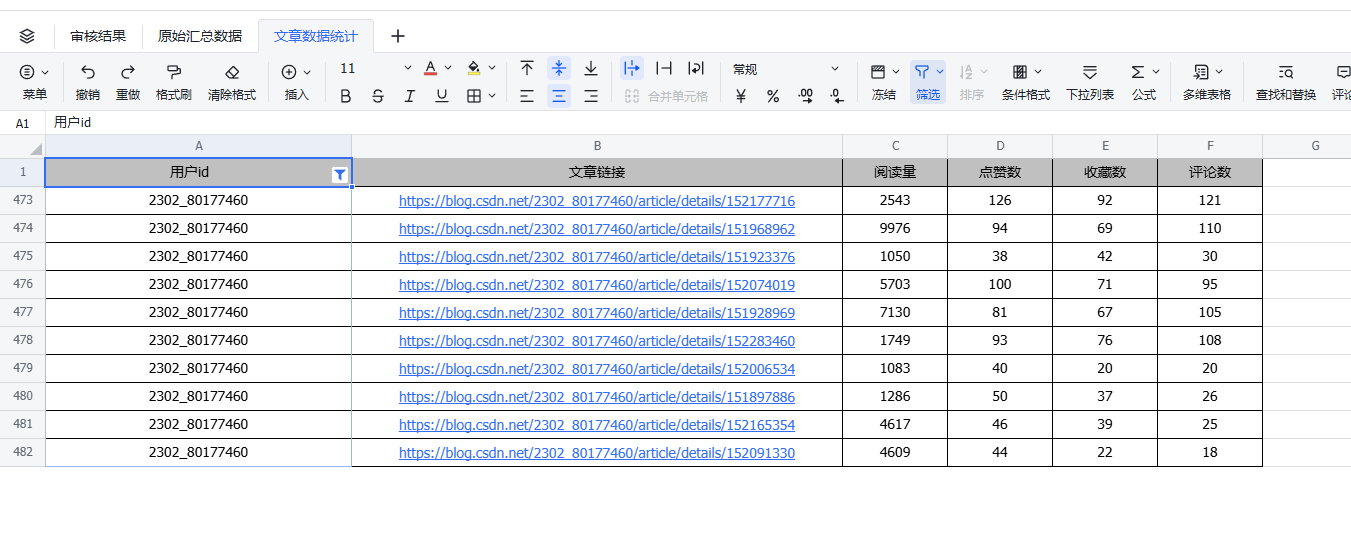Click the formula bar showing 用户id
Screen dimensions: 1351x546
click(x=700, y=123)
